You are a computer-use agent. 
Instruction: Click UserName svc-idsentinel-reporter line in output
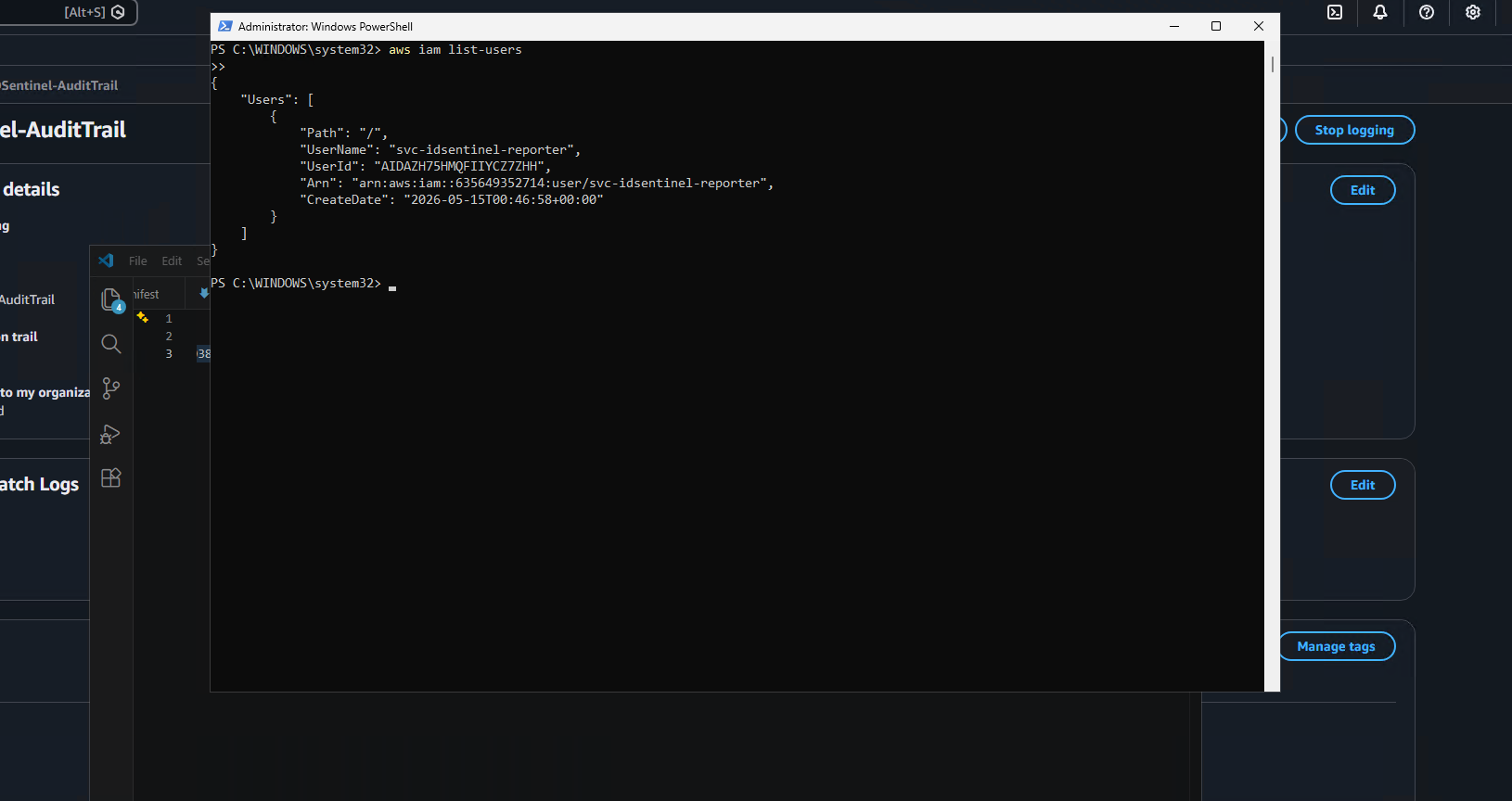(440, 149)
